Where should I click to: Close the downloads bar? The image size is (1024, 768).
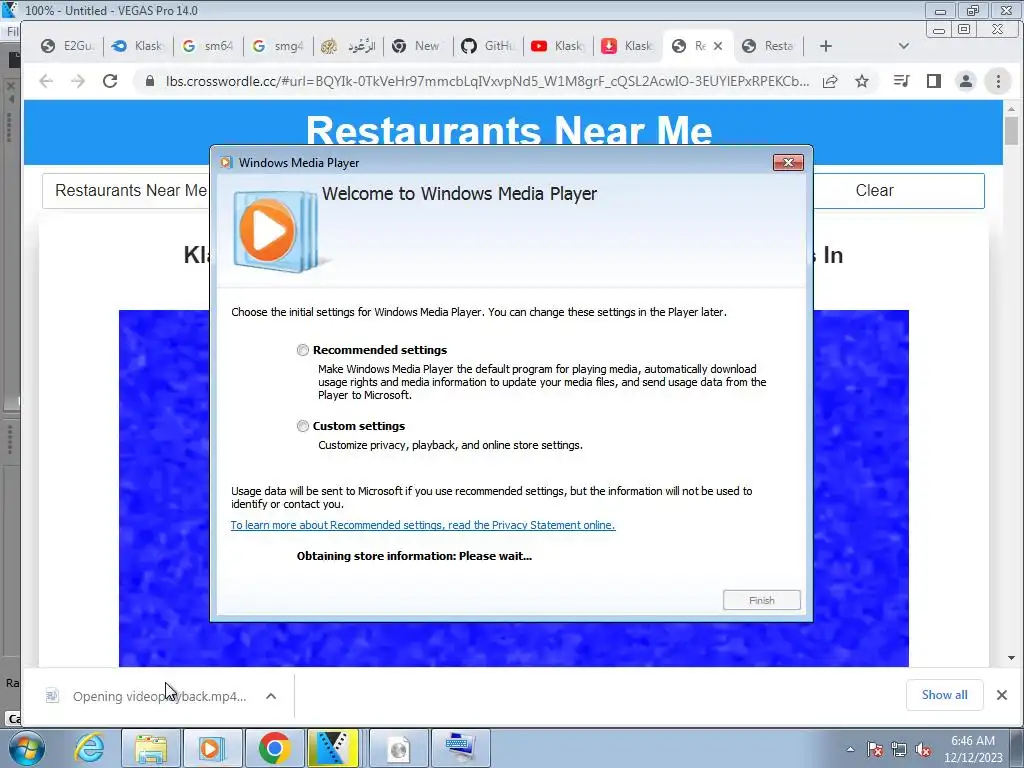pos(1002,695)
